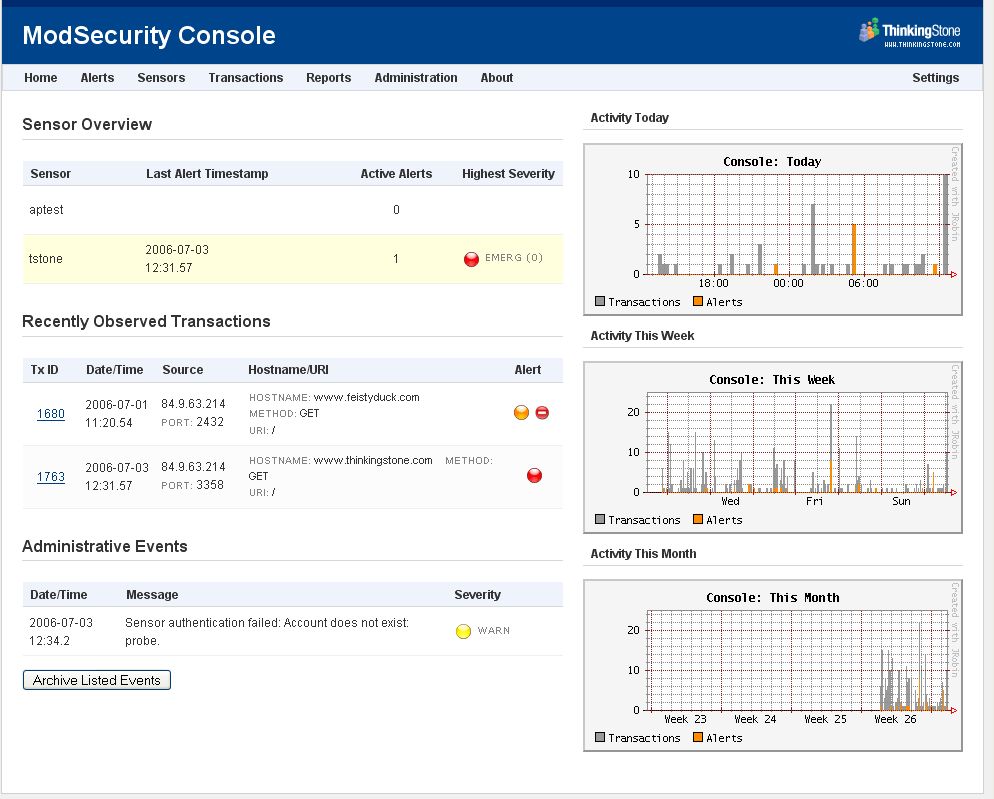Click the Administrative Events heading
994x799 pixels.
coord(105,547)
